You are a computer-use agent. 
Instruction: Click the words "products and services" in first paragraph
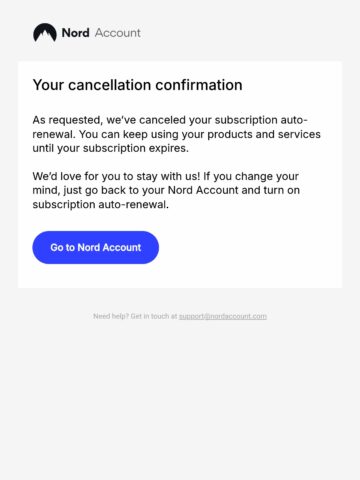(x=264, y=134)
